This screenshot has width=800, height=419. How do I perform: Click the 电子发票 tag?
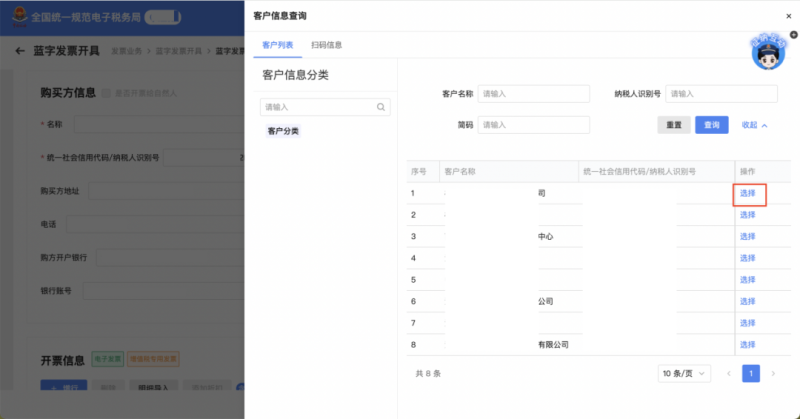pos(108,359)
